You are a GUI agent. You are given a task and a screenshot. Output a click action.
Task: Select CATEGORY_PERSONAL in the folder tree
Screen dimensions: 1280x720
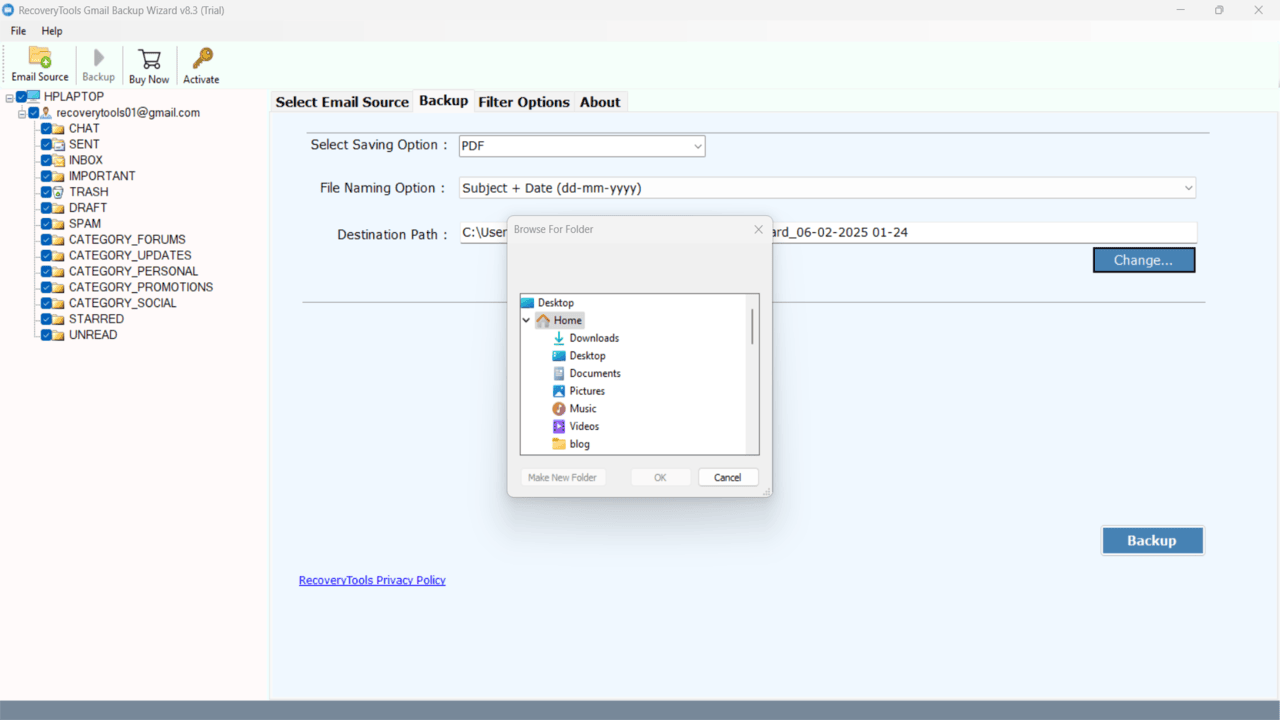(133, 271)
